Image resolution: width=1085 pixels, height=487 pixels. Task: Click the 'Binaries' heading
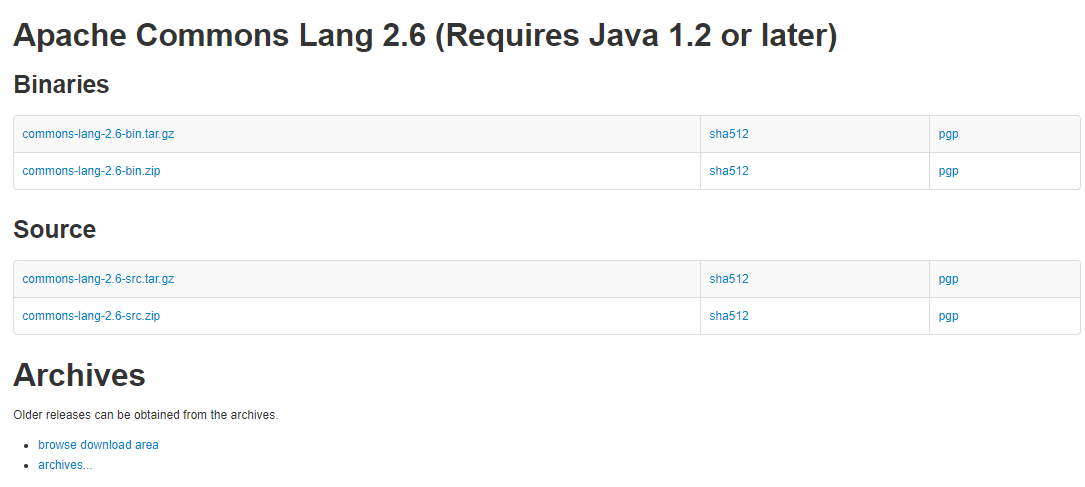click(x=62, y=84)
